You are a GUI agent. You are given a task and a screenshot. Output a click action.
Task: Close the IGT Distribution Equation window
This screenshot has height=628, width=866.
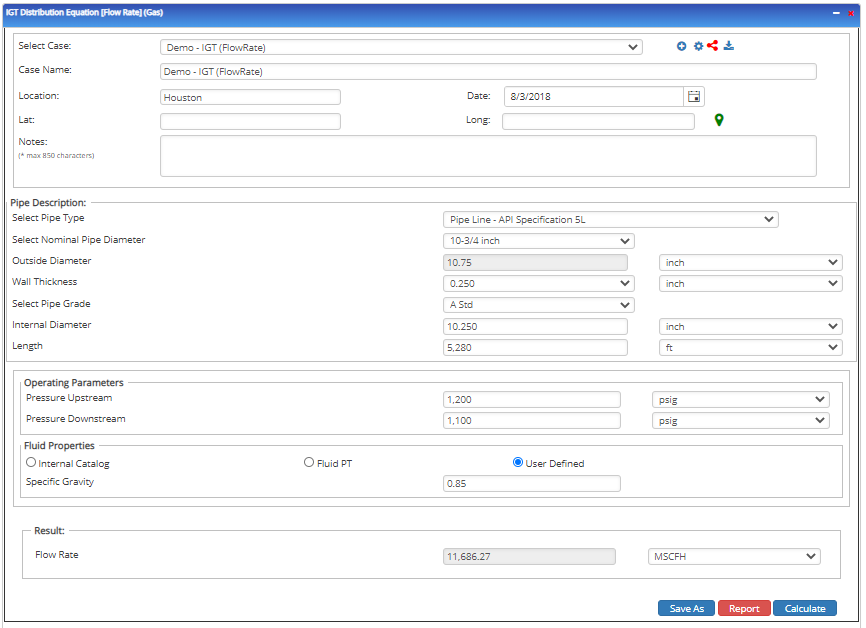(851, 11)
